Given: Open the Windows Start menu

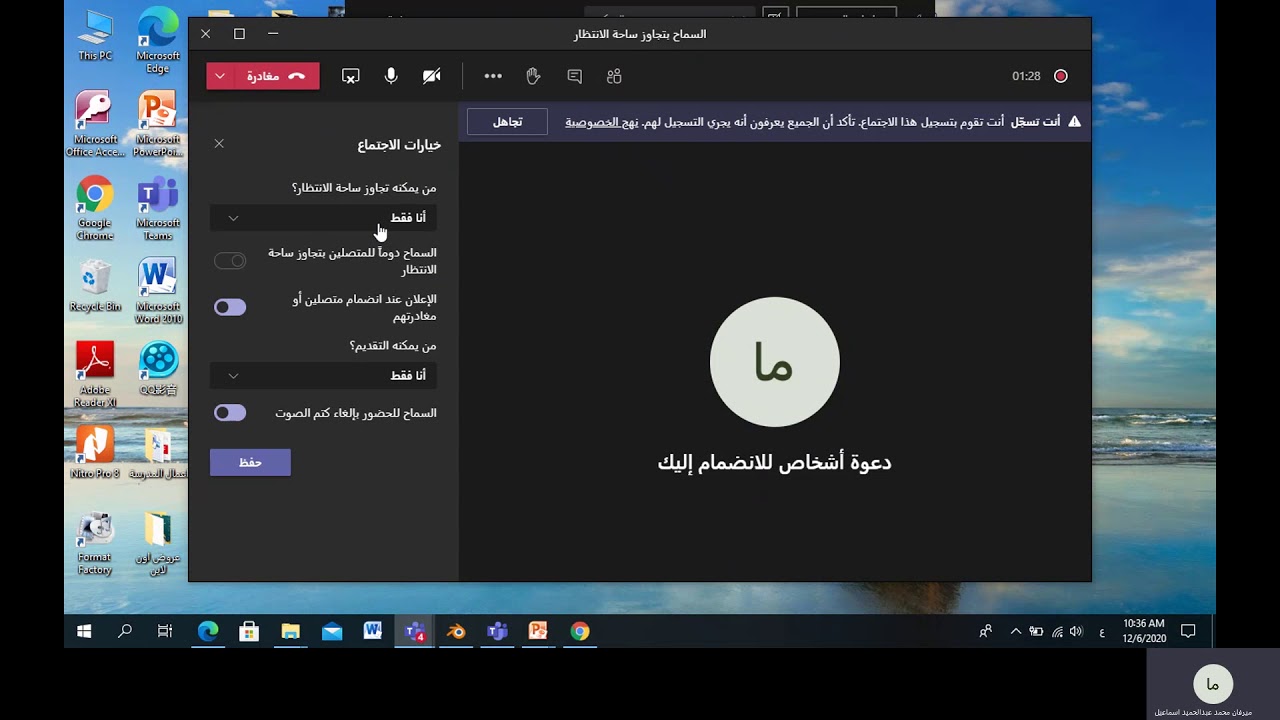Looking at the screenshot, I should [84, 631].
